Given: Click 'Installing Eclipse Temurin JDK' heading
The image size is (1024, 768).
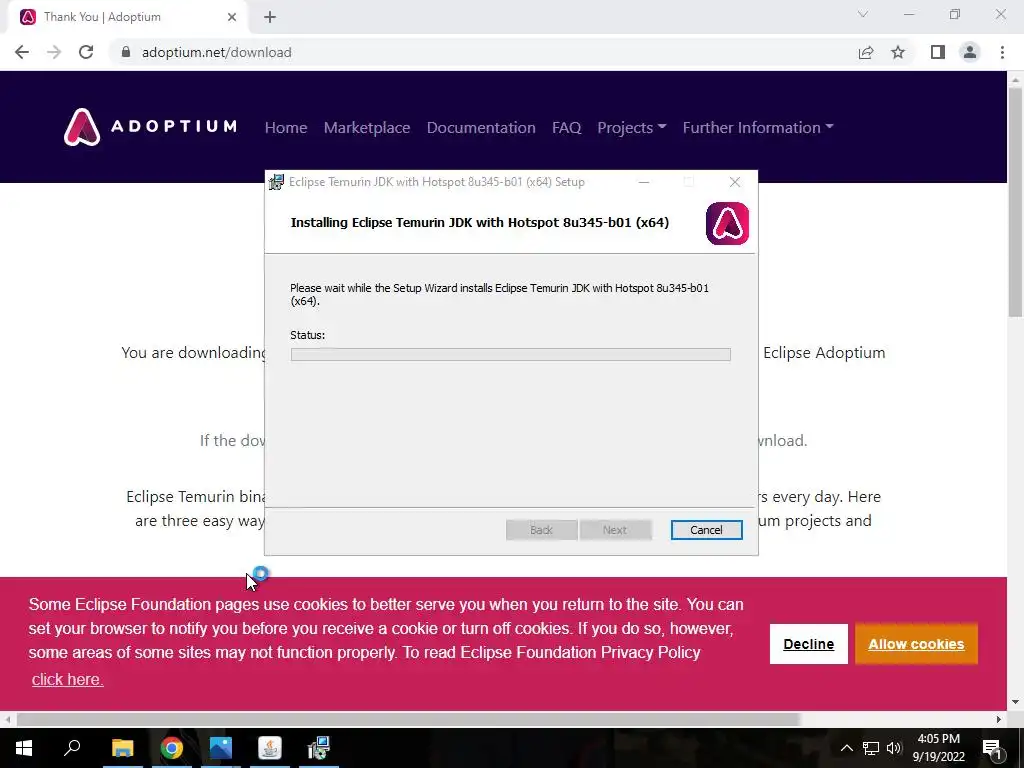Looking at the screenshot, I should tap(479, 222).
